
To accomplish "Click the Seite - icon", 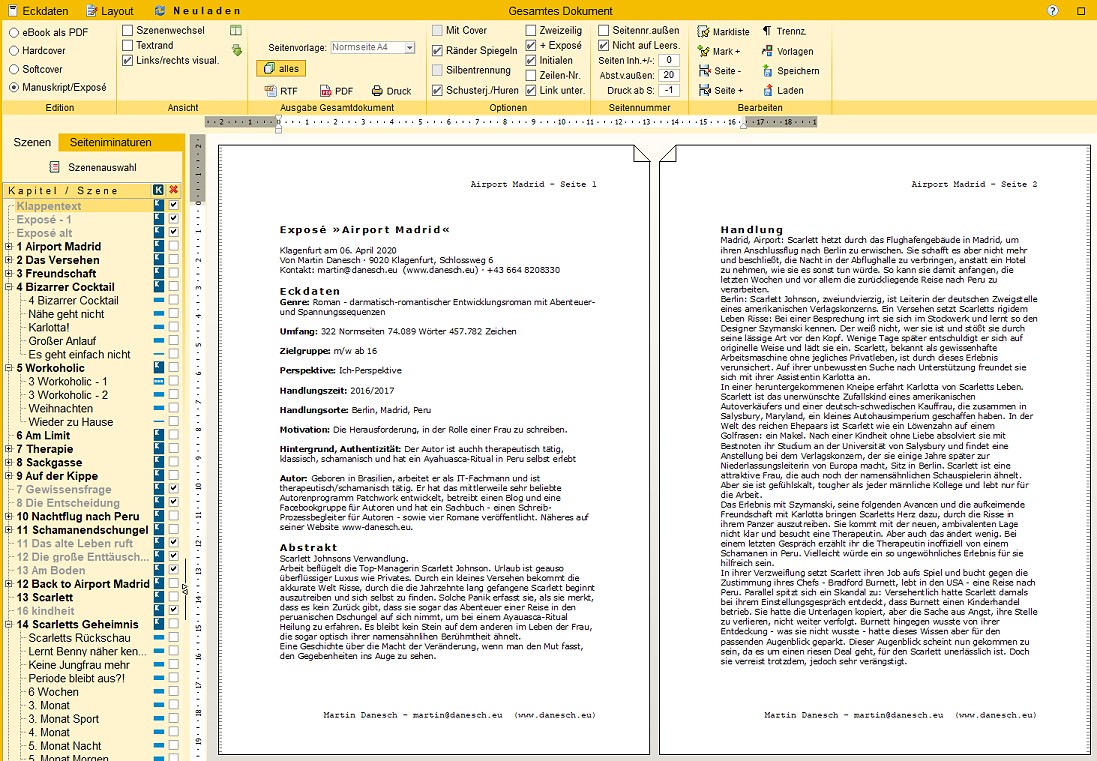I will tap(704, 71).
